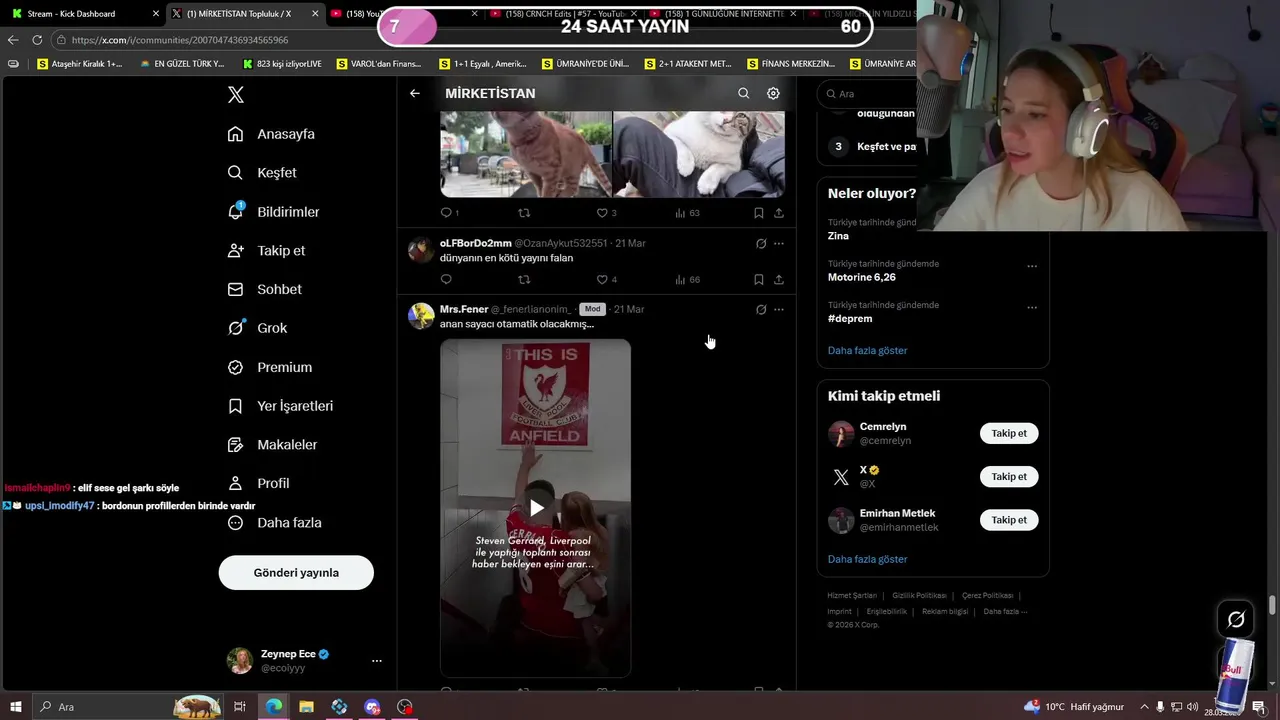Open Bildirimler notifications
The width and height of the screenshot is (1280, 720).
[273, 212]
